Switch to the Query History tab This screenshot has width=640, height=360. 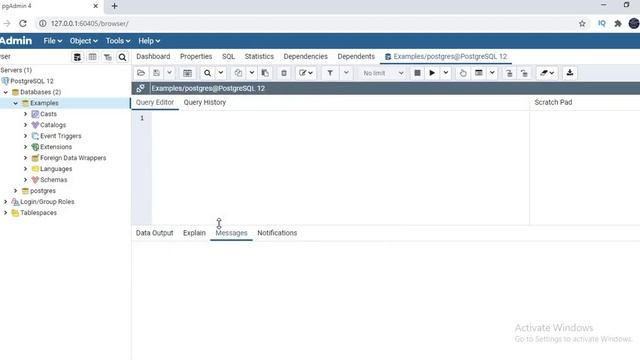point(204,102)
